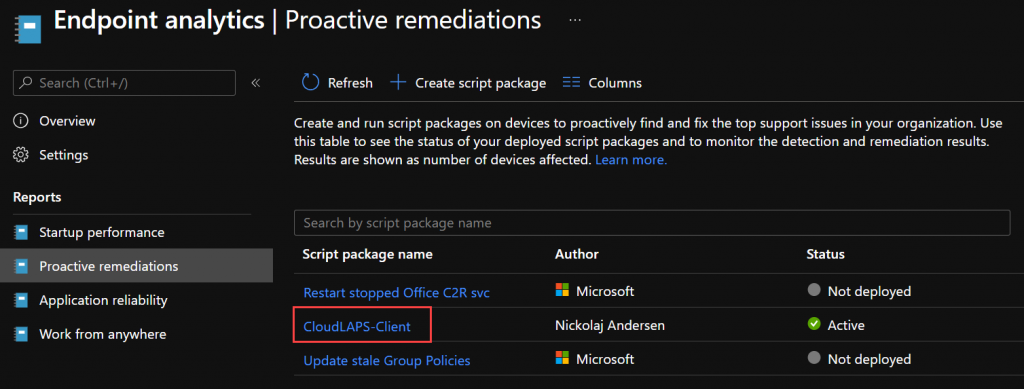
Task: Click the Proactive remediations page title
Action: [413, 20]
